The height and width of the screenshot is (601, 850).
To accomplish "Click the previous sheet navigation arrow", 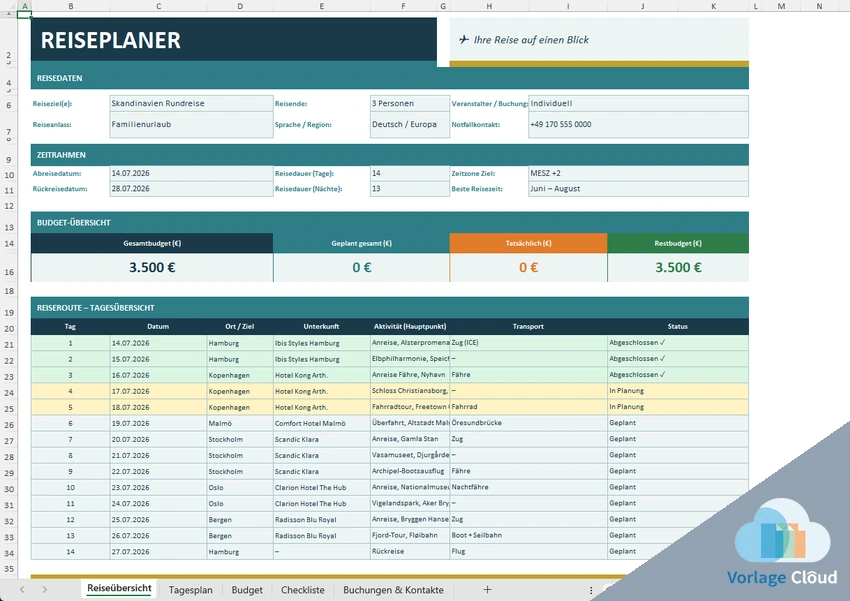I will point(22,589).
